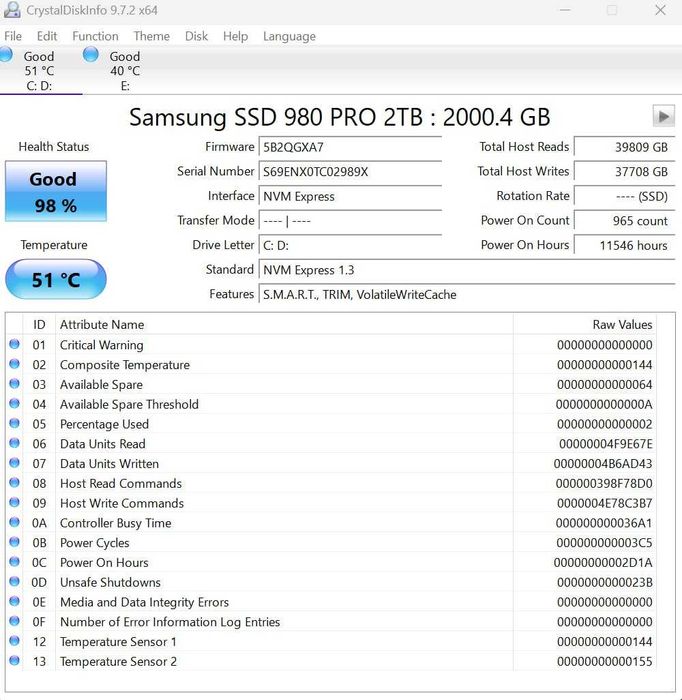Open the Help menu
This screenshot has width=682, height=700.
click(x=235, y=36)
